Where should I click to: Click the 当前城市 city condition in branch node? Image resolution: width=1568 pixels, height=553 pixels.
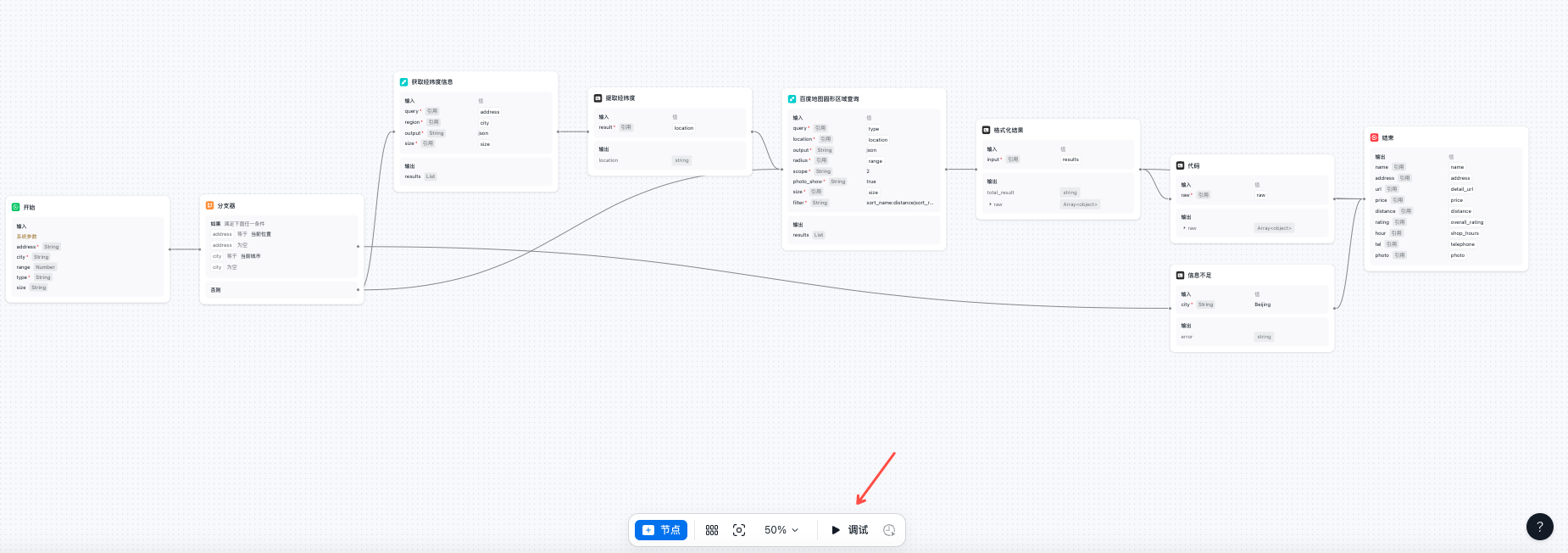coord(251,256)
